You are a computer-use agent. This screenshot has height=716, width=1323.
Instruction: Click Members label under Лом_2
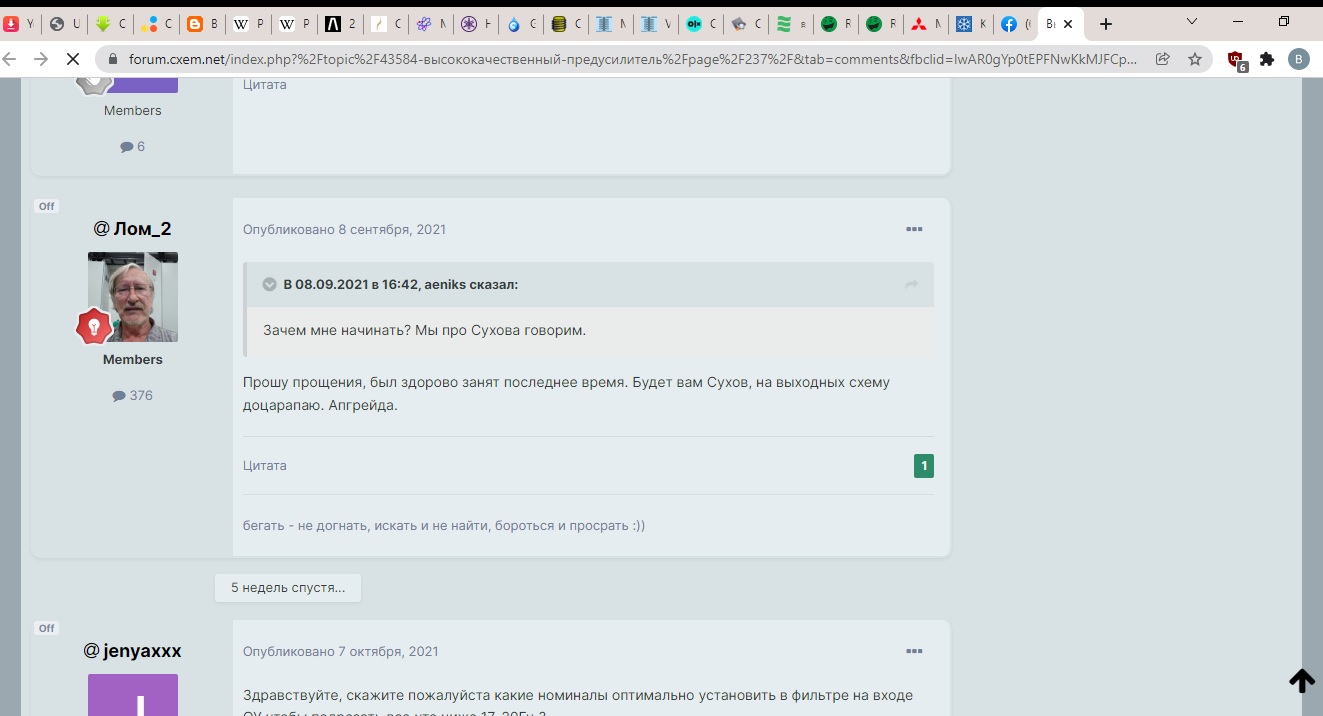point(133,359)
